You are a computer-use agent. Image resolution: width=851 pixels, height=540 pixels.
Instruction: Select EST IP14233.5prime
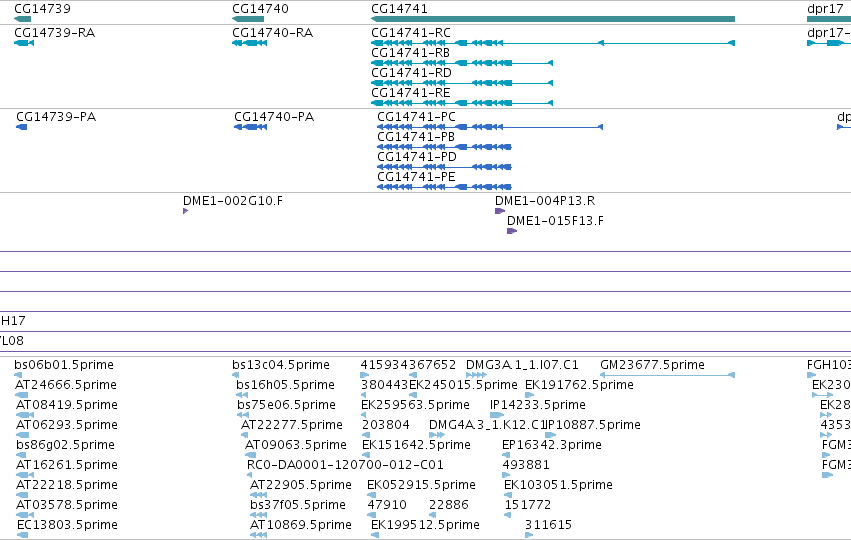click(x=538, y=405)
